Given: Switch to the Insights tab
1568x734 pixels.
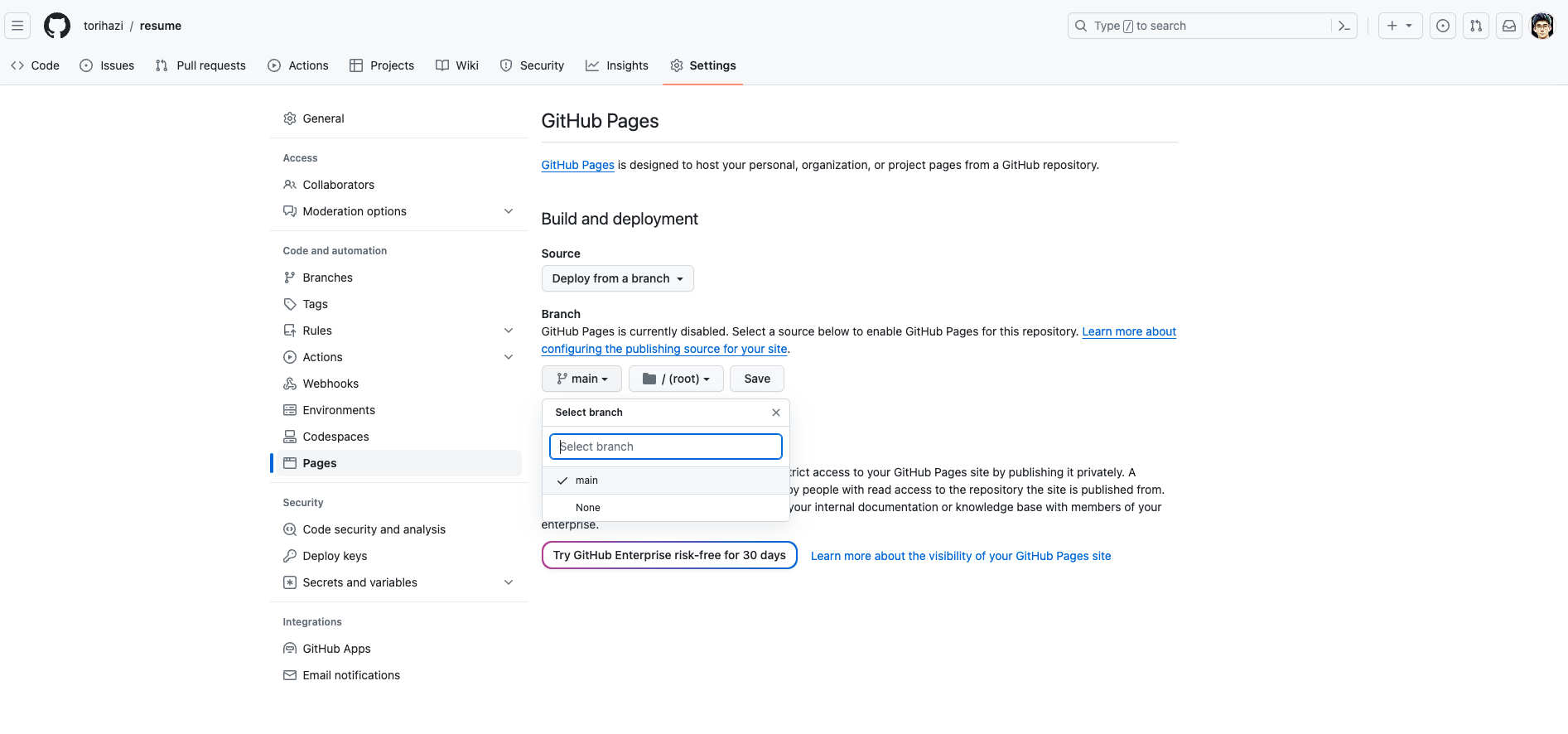Looking at the screenshot, I should coord(617,65).
